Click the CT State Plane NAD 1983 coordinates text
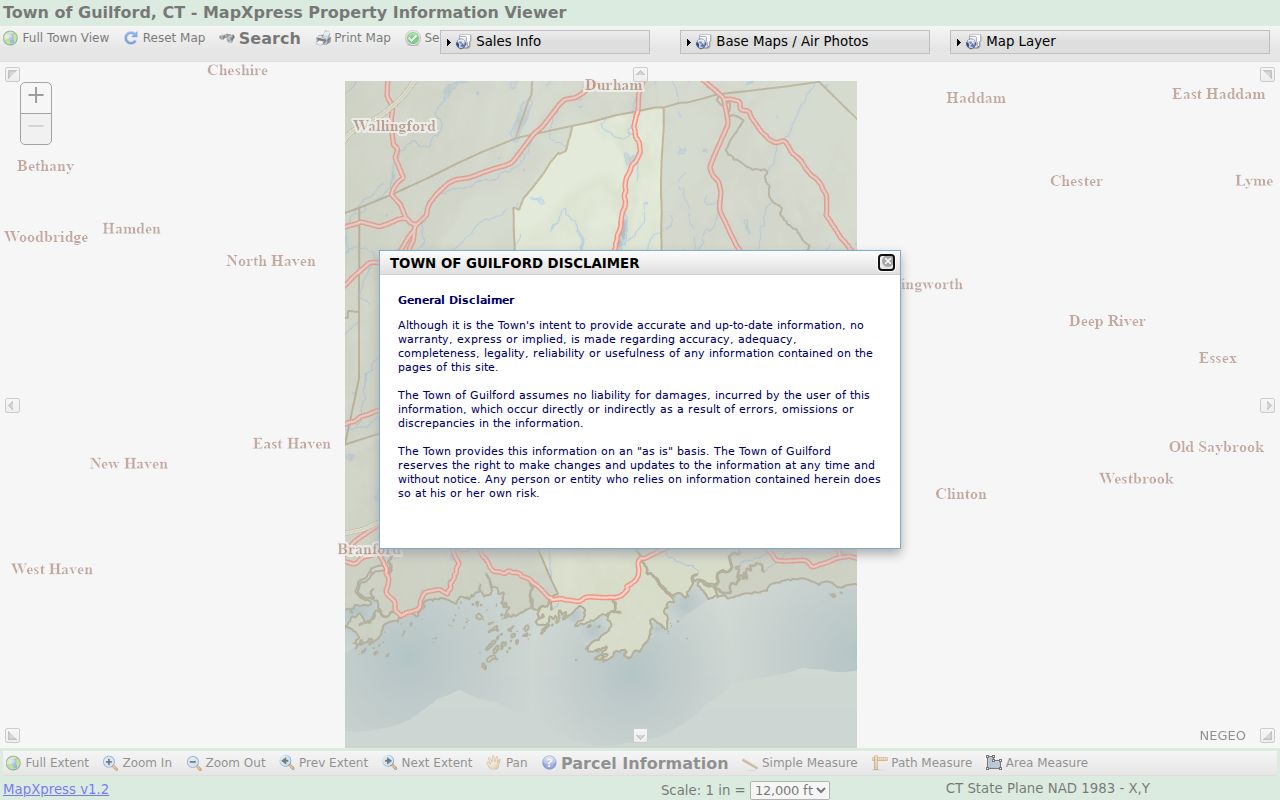The height and width of the screenshot is (800, 1280). pos(1048,788)
